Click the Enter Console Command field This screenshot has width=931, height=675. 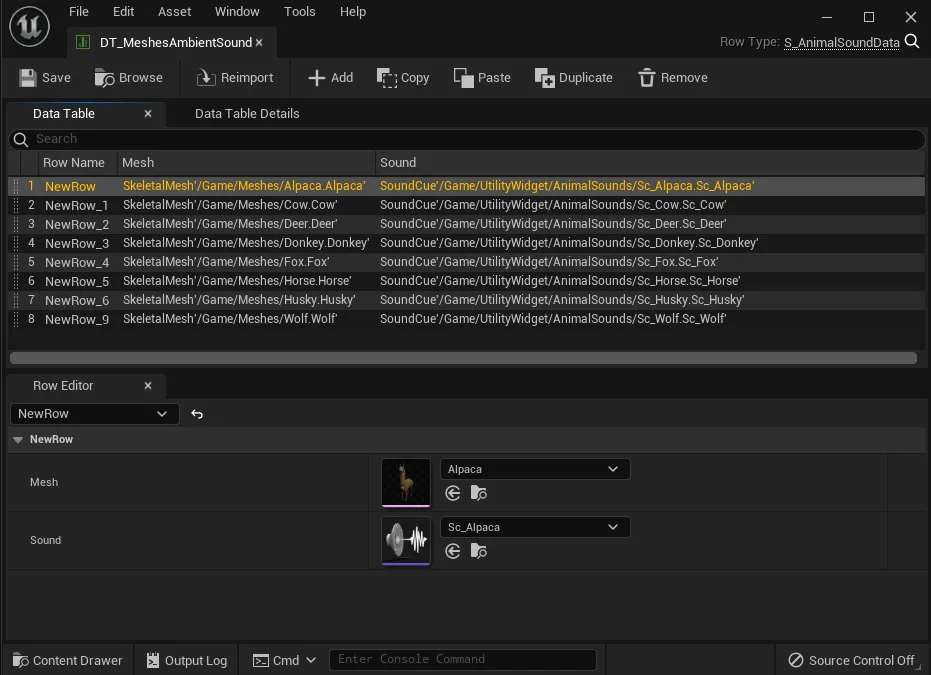coord(462,660)
